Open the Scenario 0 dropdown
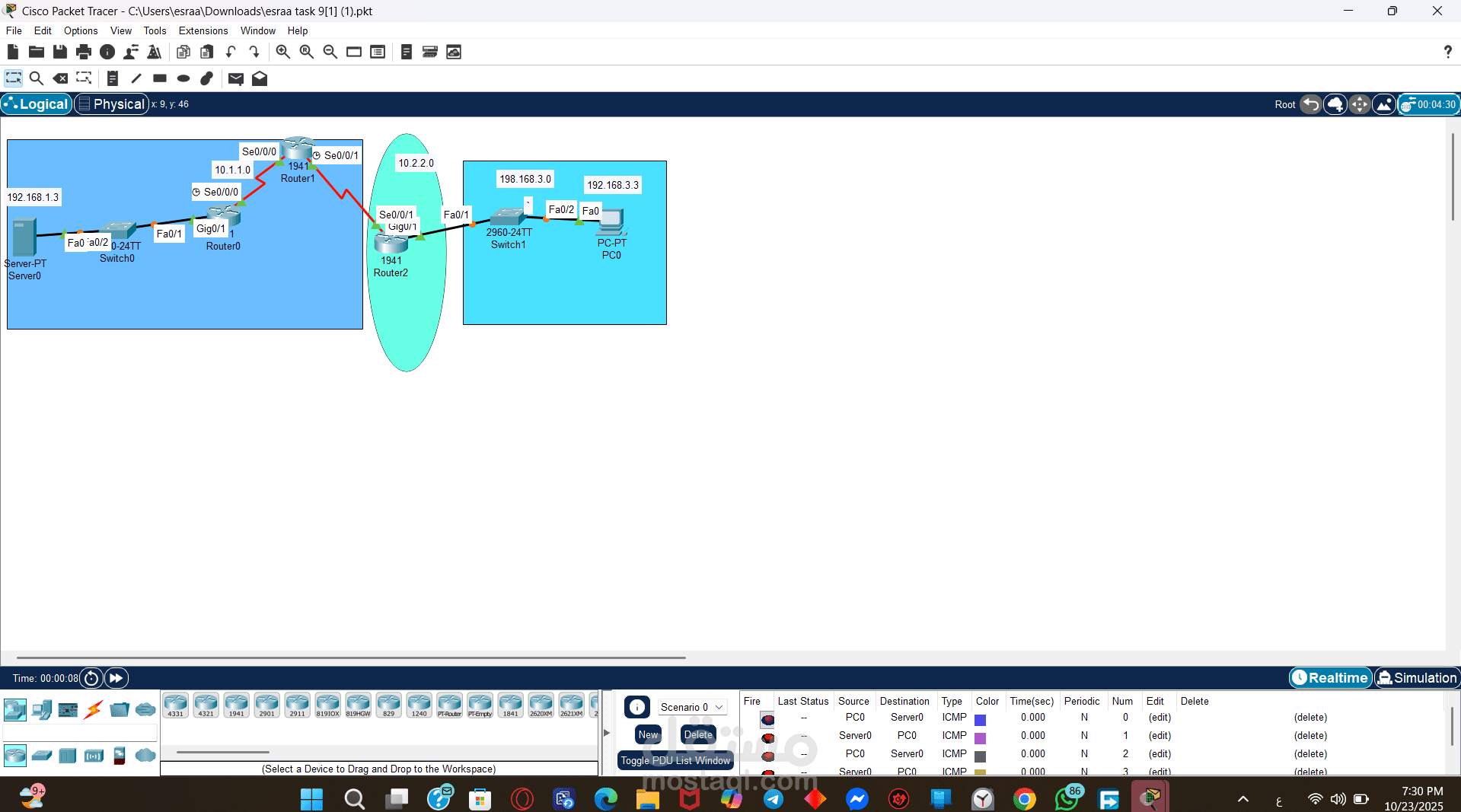The image size is (1461, 812). [691, 707]
